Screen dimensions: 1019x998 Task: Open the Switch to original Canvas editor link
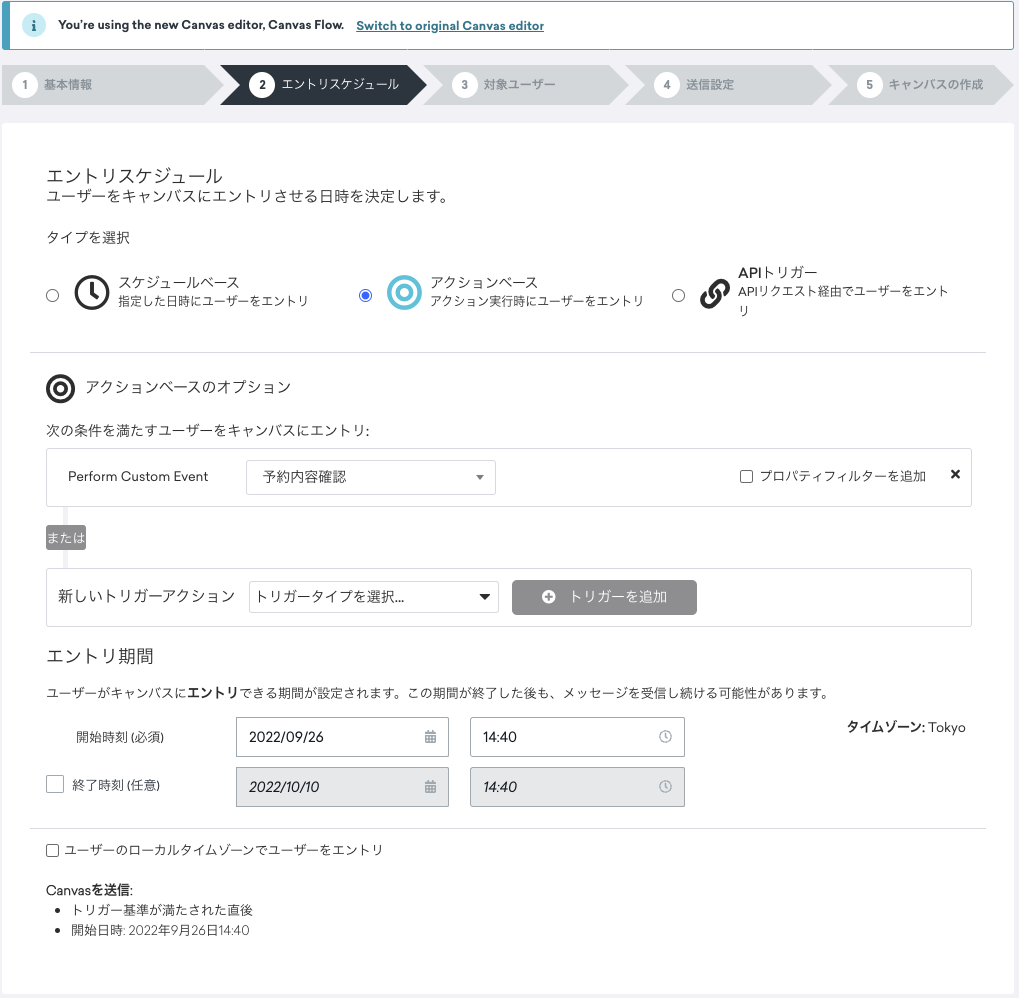449,26
